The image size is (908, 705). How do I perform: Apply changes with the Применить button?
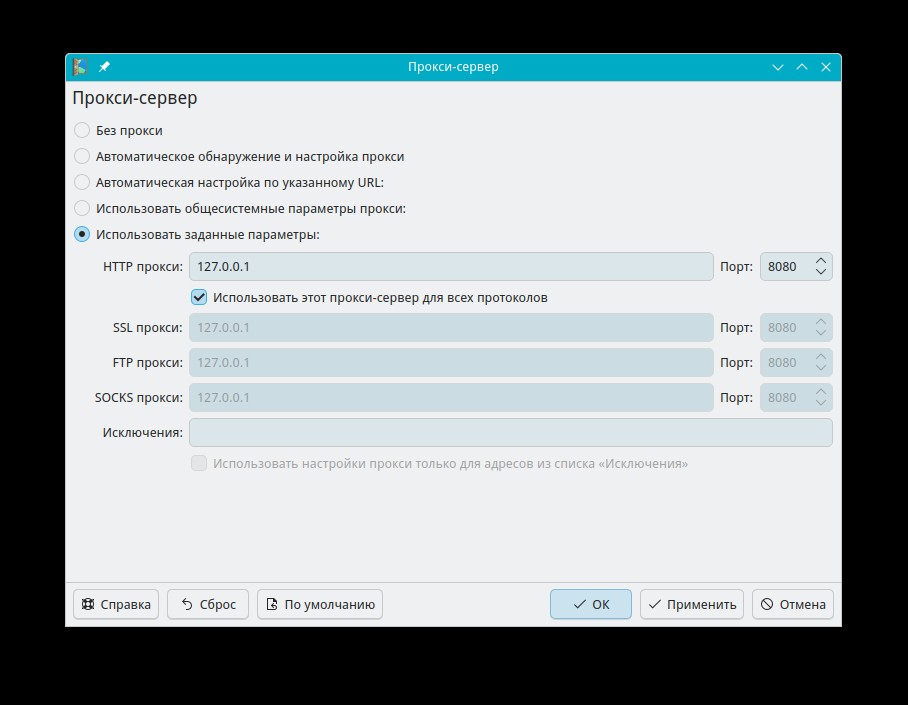click(x=692, y=604)
